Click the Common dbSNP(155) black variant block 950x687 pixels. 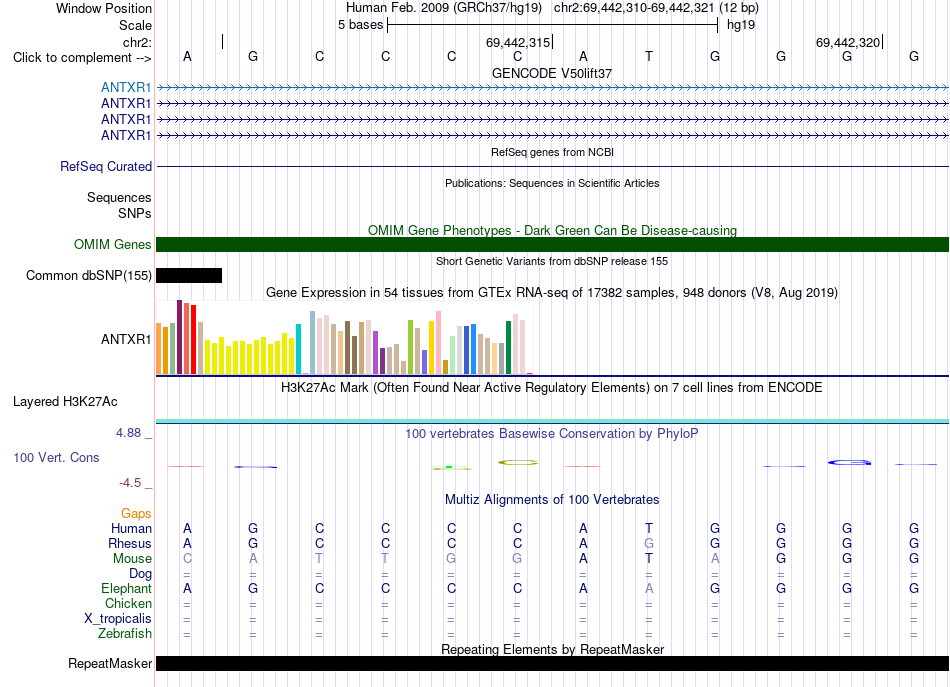(x=189, y=276)
